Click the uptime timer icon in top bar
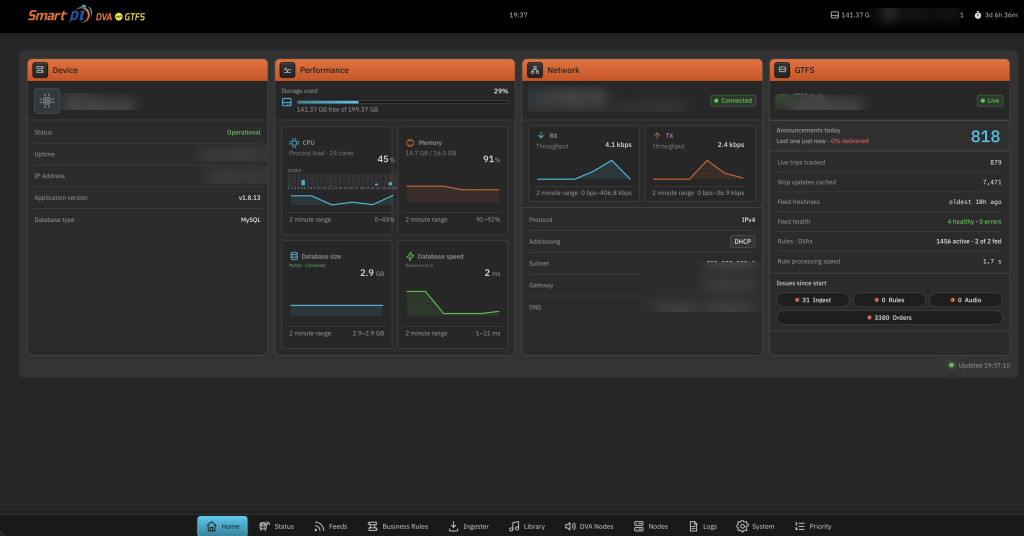Image resolution: width=1024 pixels, height=536 pixels. tap(978, 15)
